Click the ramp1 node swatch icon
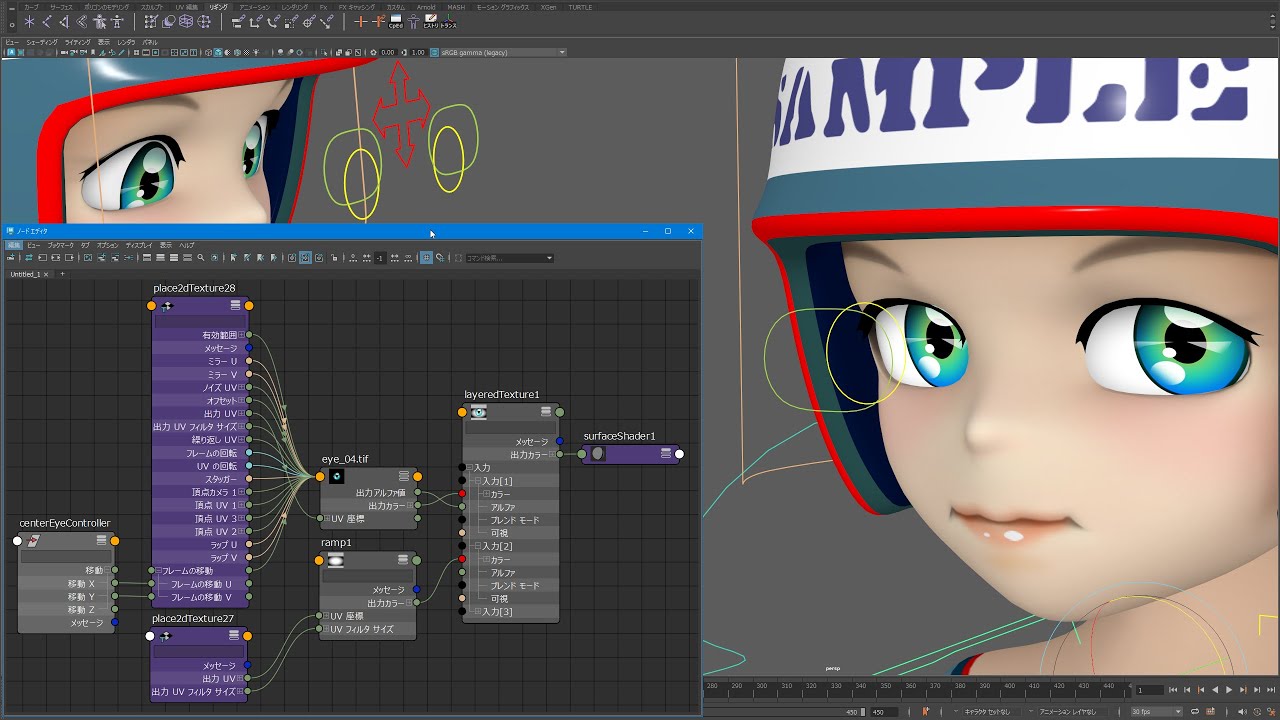 click(x=336, y=560)
